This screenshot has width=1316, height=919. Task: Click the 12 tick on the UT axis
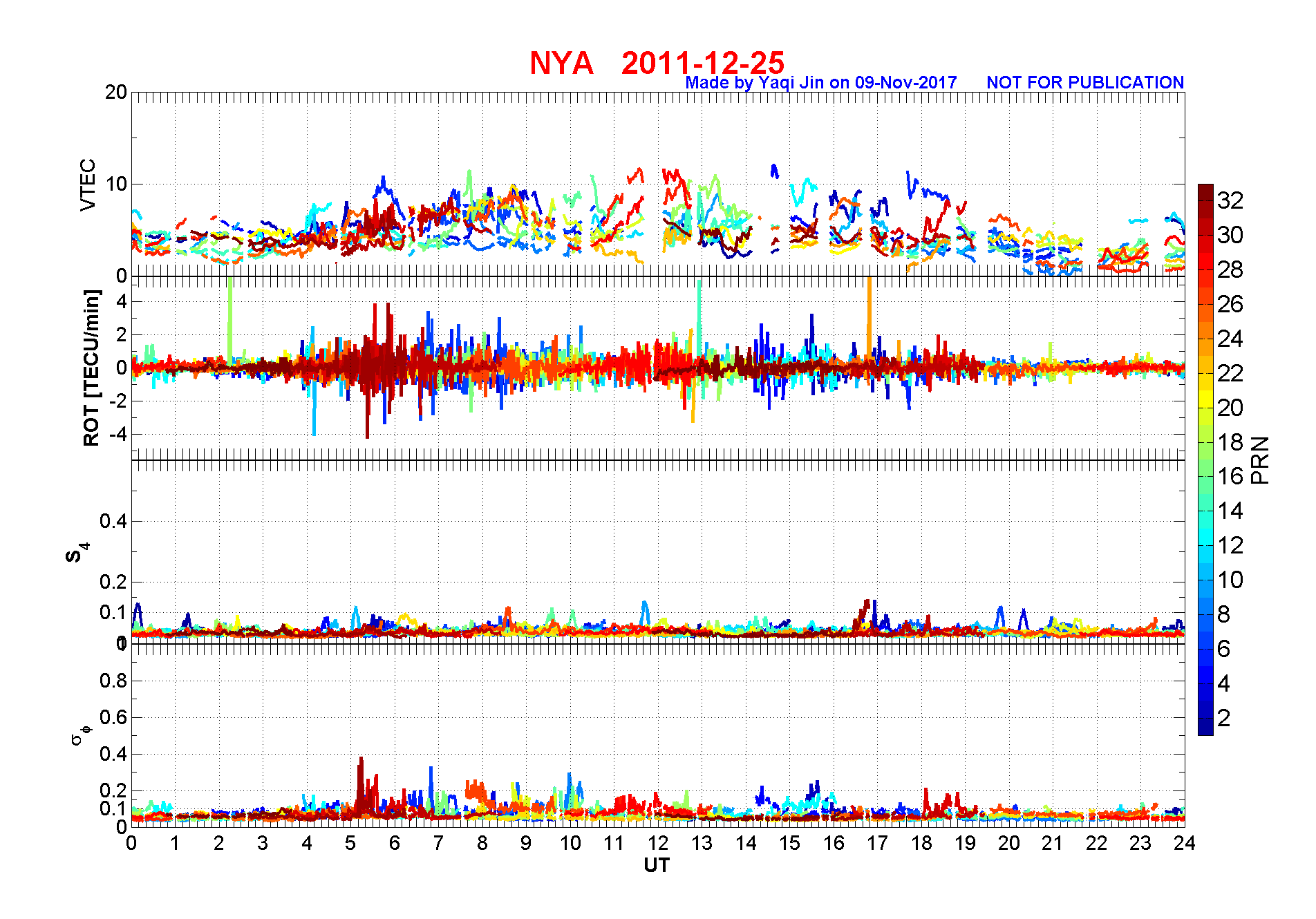(x=658, y=843)
